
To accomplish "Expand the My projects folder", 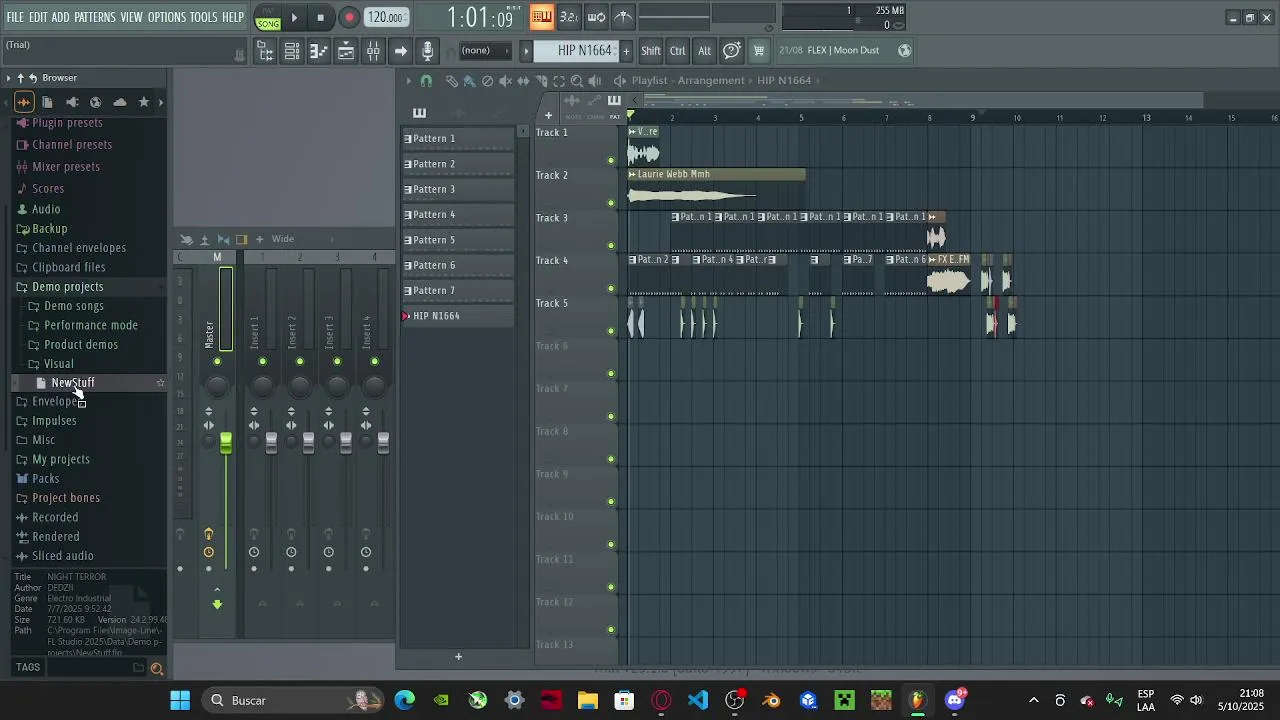I will (60, 460).
